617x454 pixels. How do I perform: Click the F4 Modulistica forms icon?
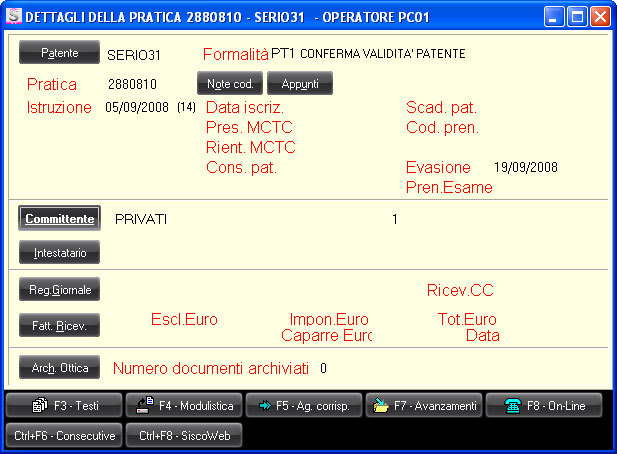coord(144,406)
